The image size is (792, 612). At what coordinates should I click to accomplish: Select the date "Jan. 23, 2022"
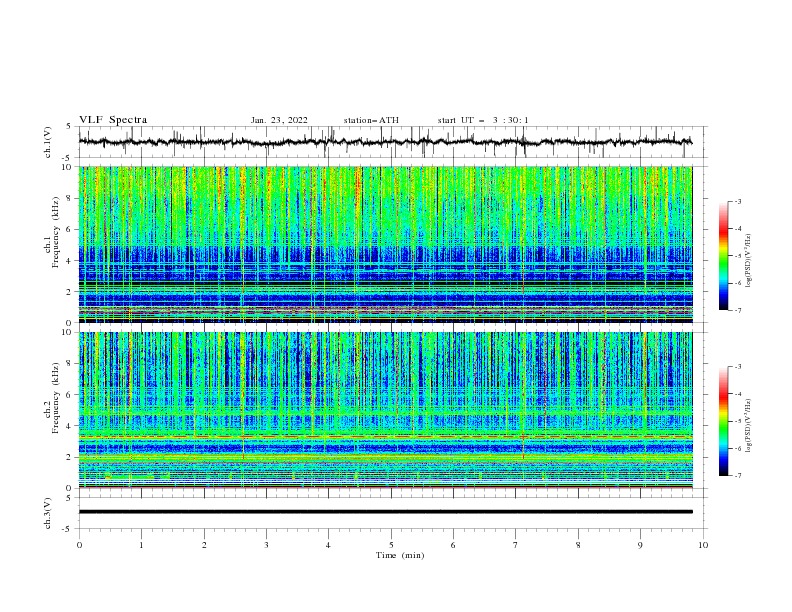point(279,120)
